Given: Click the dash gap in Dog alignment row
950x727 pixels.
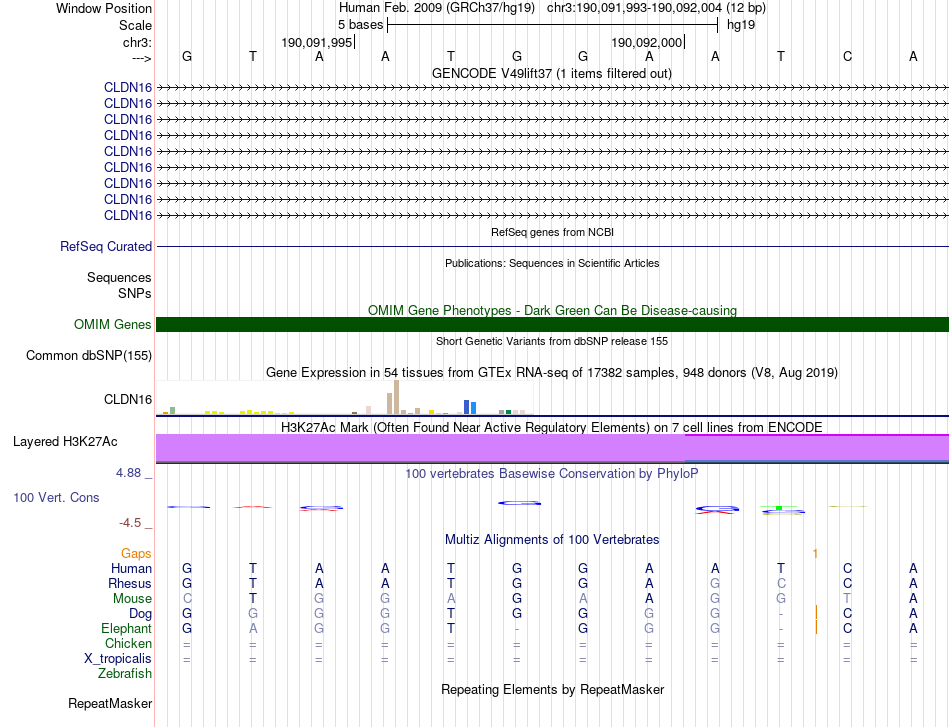Looking at the screenshot, I should click(781, 614).
